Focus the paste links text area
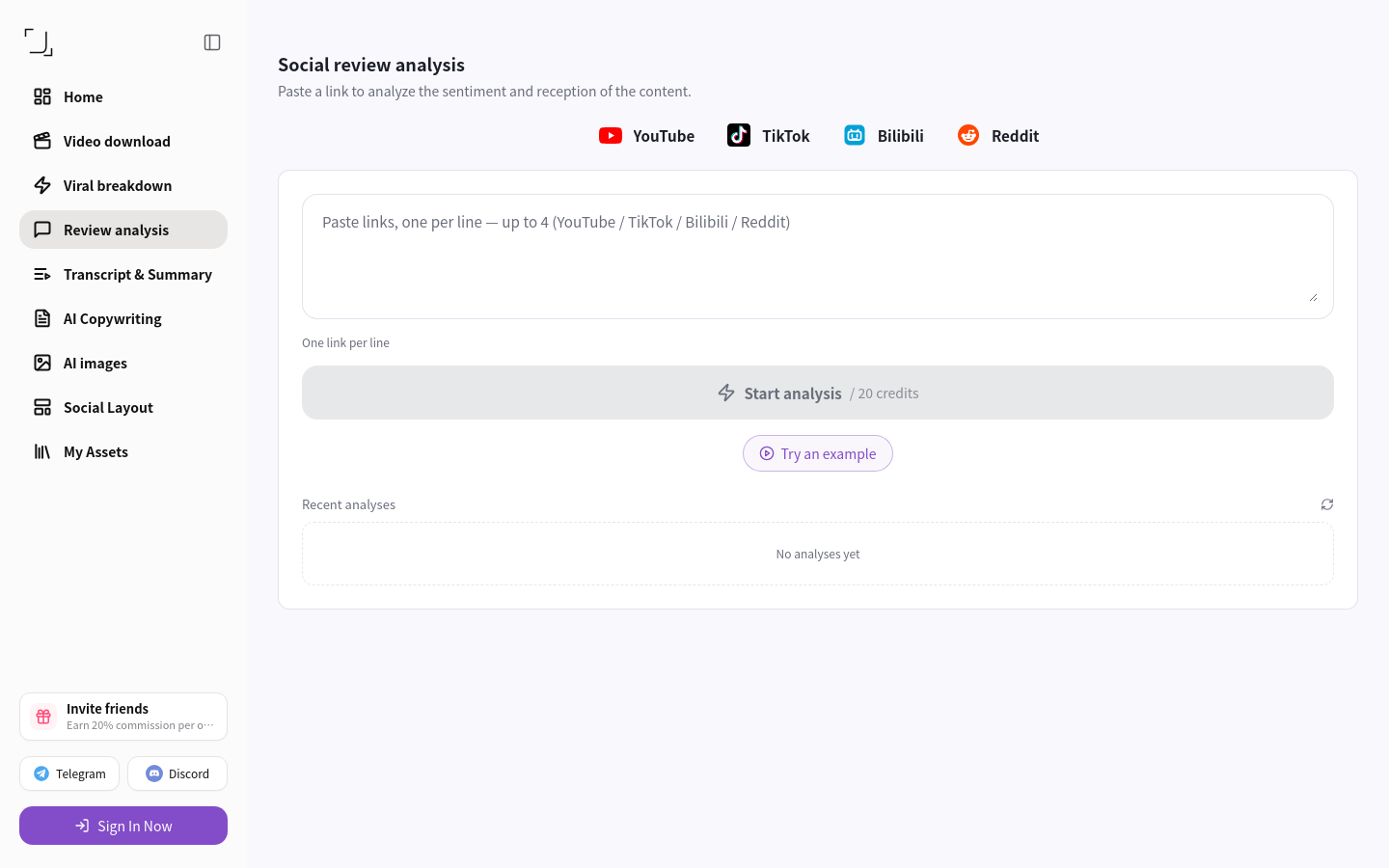This screenshot has width=1389, height=868. pyautogui.click(x=818, y=257)
